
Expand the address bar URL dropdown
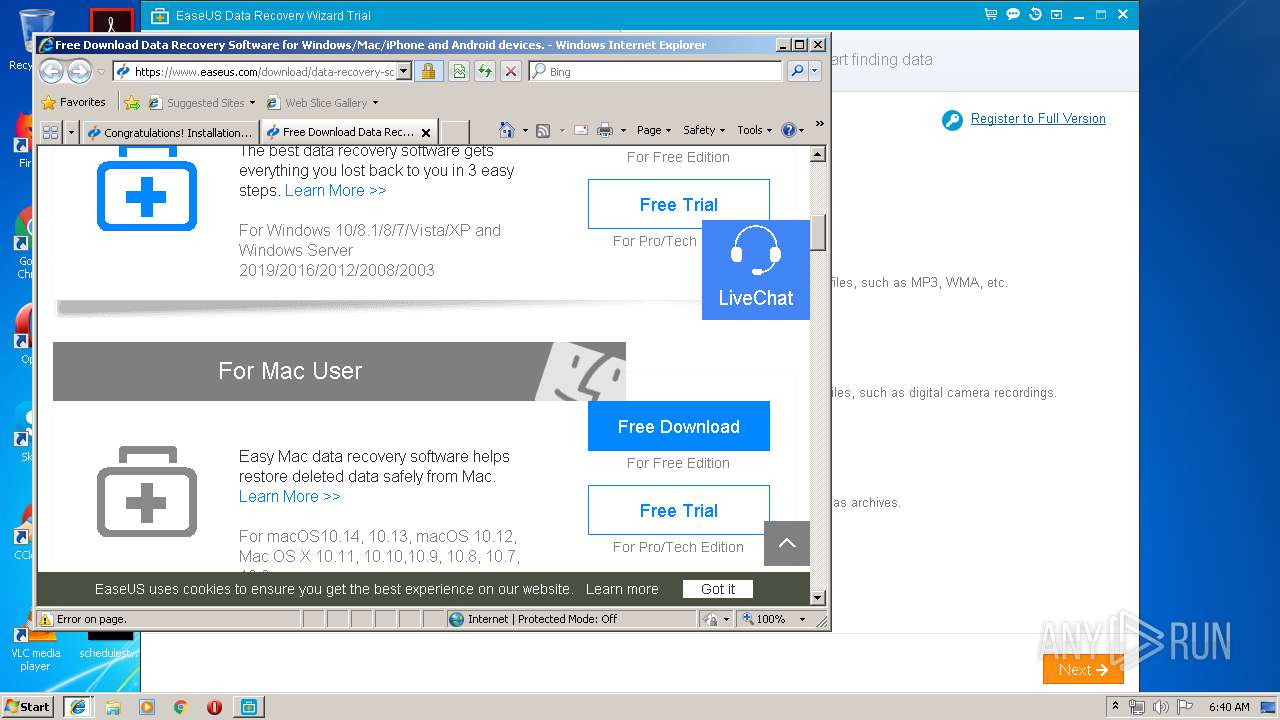[404, 71]
